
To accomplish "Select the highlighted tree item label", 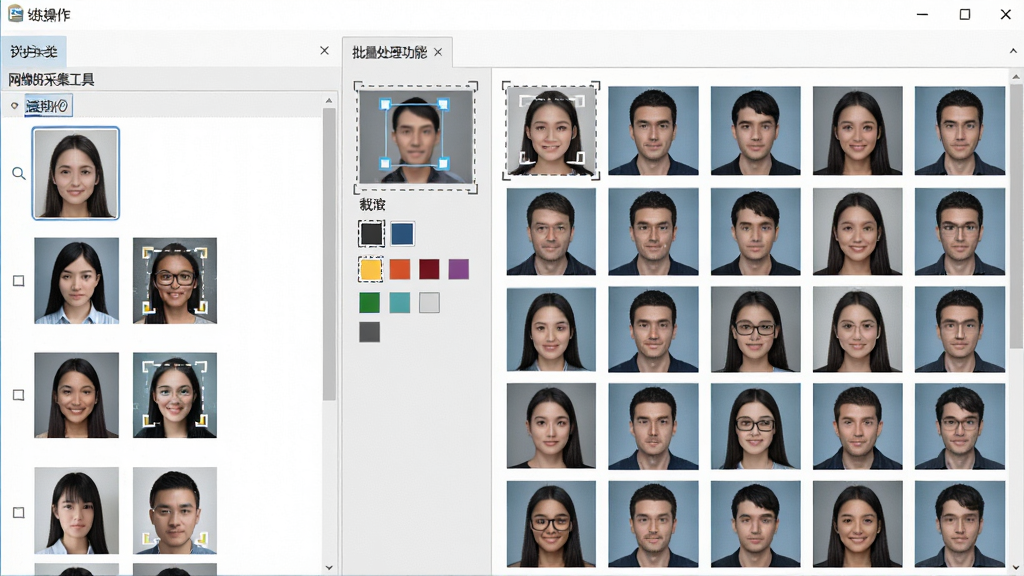I will coord(47,105).
